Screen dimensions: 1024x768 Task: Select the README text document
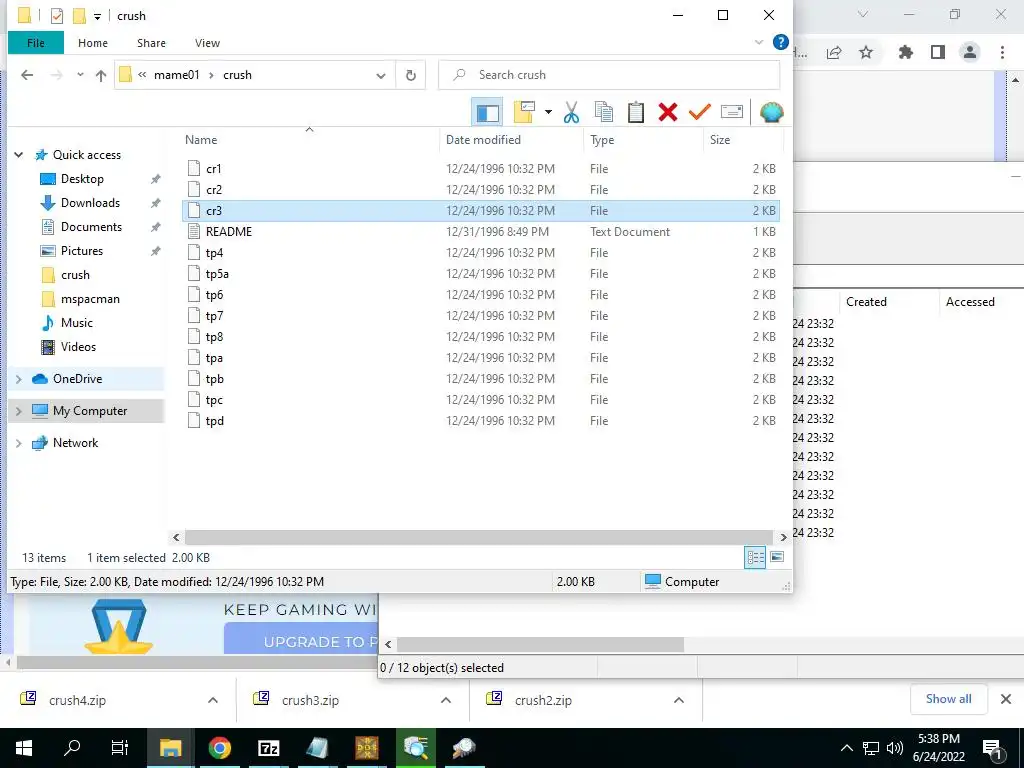481,232
